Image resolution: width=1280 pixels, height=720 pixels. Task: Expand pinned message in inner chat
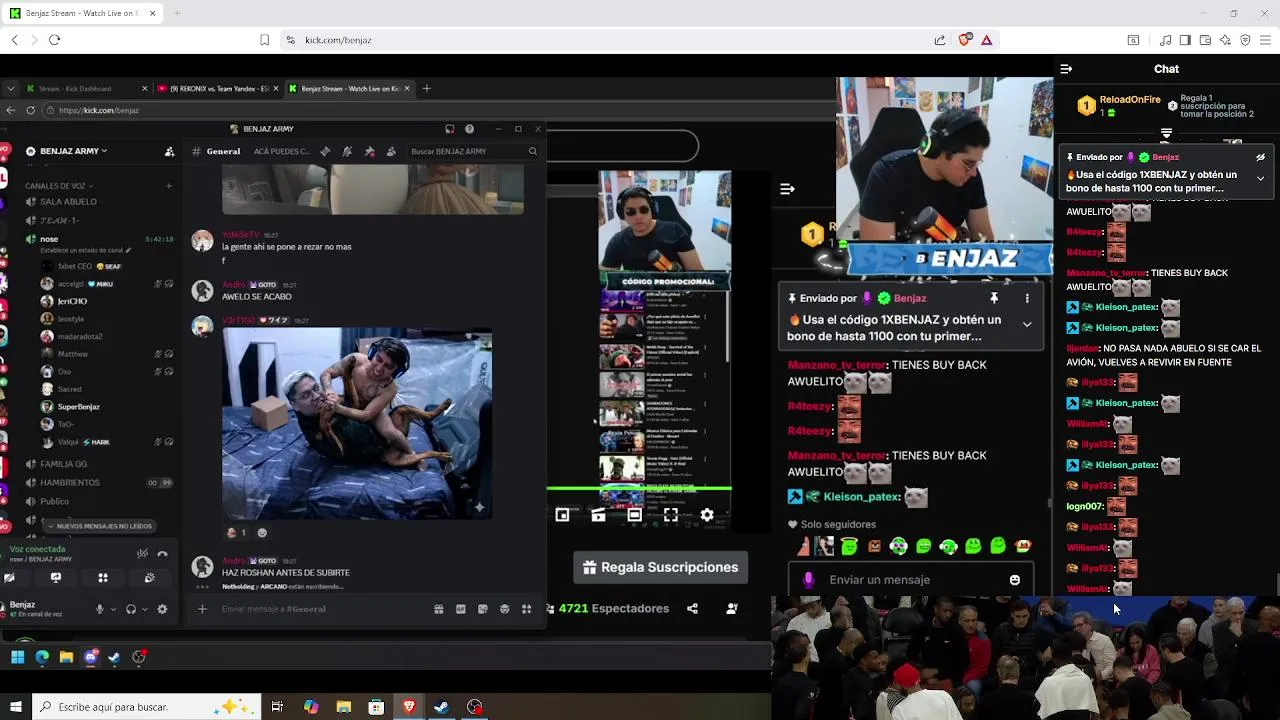(x=1026, y=324)
